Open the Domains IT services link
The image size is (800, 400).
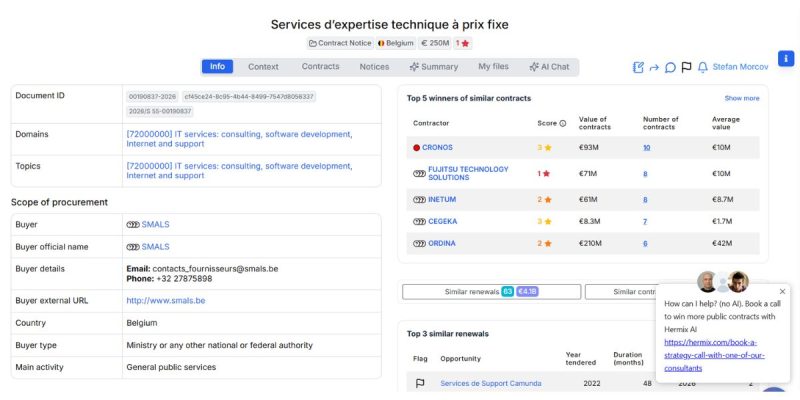(x=239, y=139)
